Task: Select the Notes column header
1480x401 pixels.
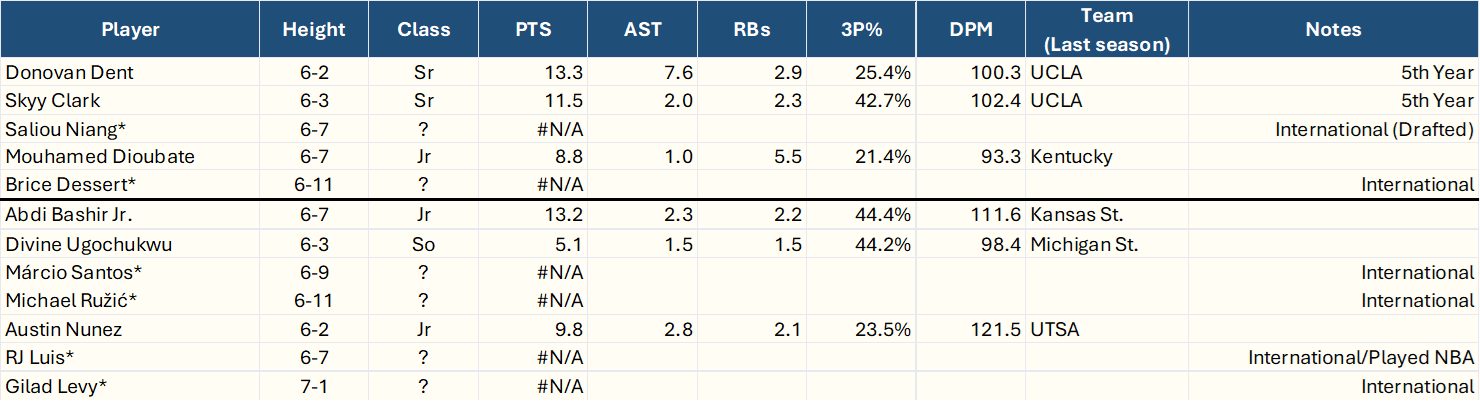Action: coord(1334,29)
